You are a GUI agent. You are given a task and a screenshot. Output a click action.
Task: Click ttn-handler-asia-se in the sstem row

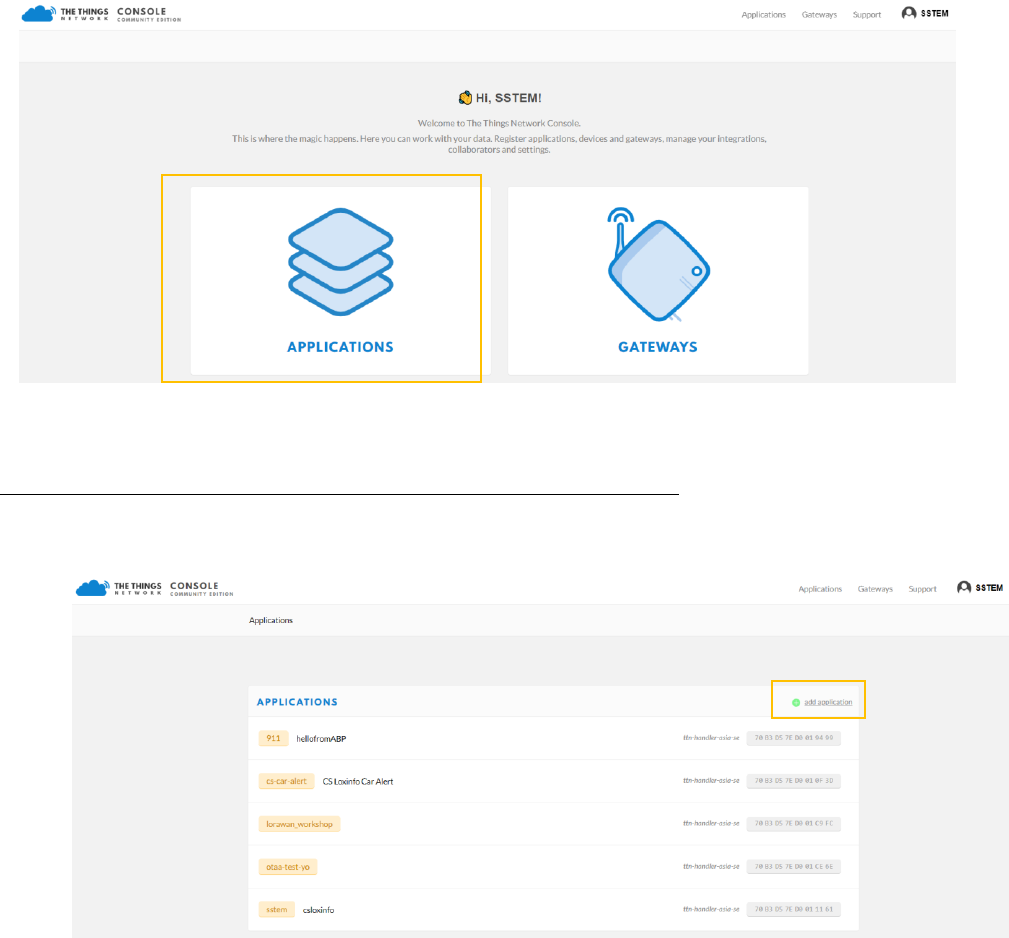point(711,910)
